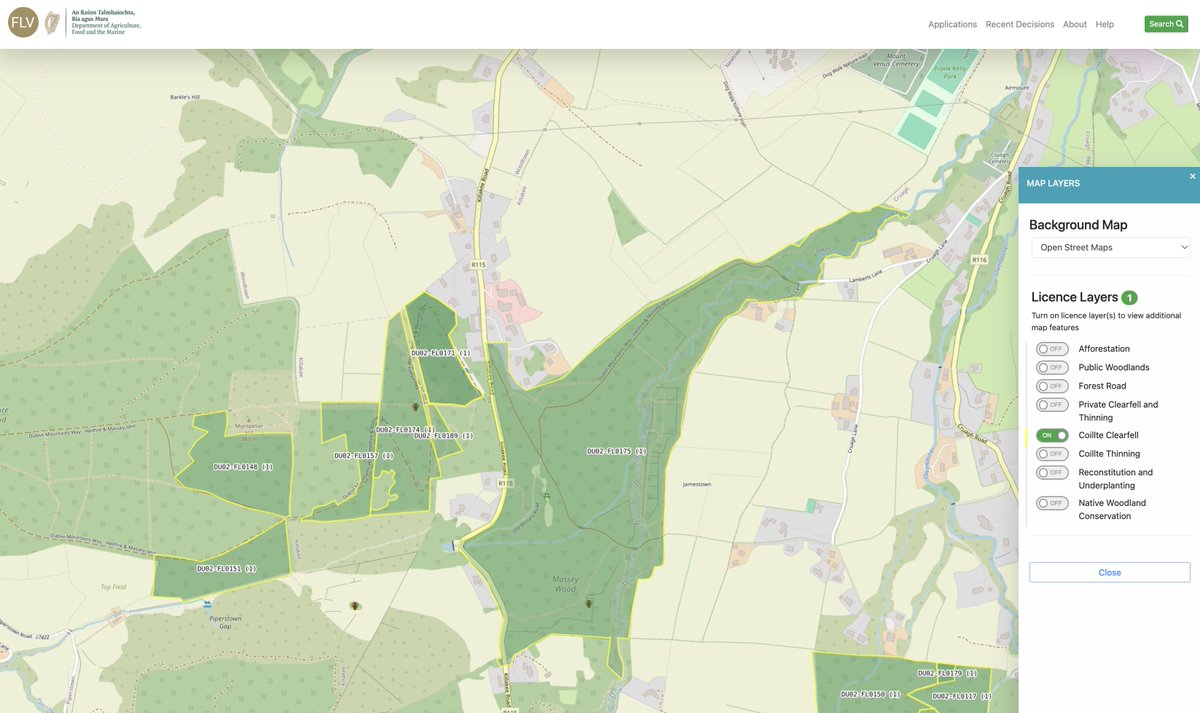The height and width of the screenshot is (713, 1200).
Task: Turn on the Coillte Thinning layer
Action: pyautogui.click(x=1051, y=453)
